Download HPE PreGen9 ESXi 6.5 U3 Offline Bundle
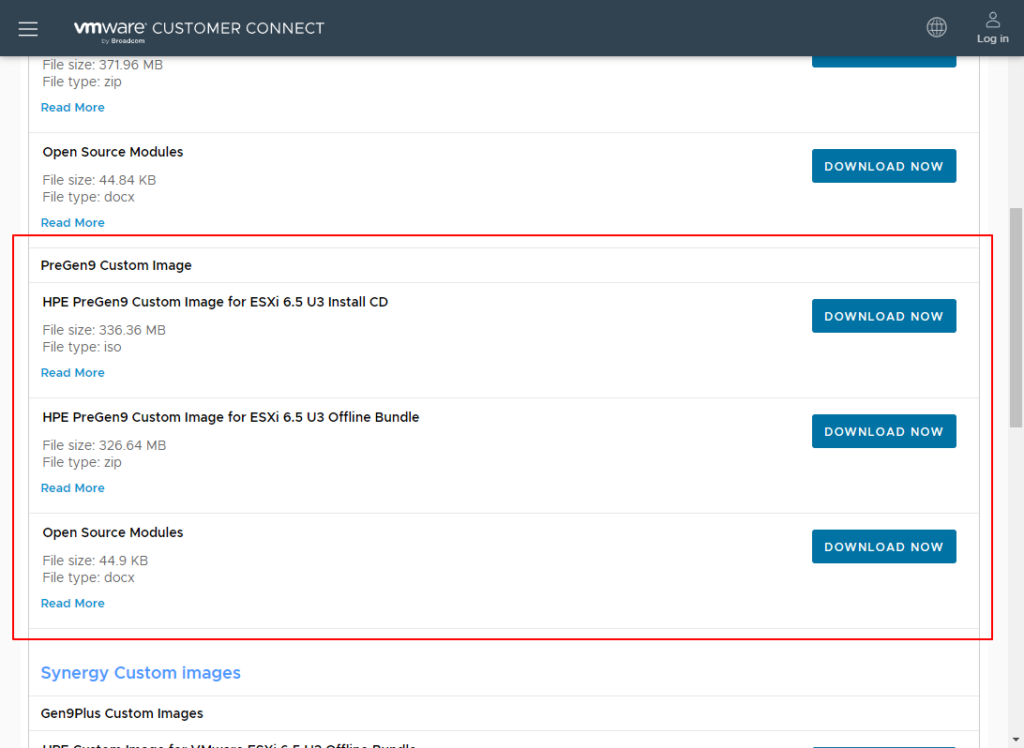The image size is (1024, 748). (884, 431)
